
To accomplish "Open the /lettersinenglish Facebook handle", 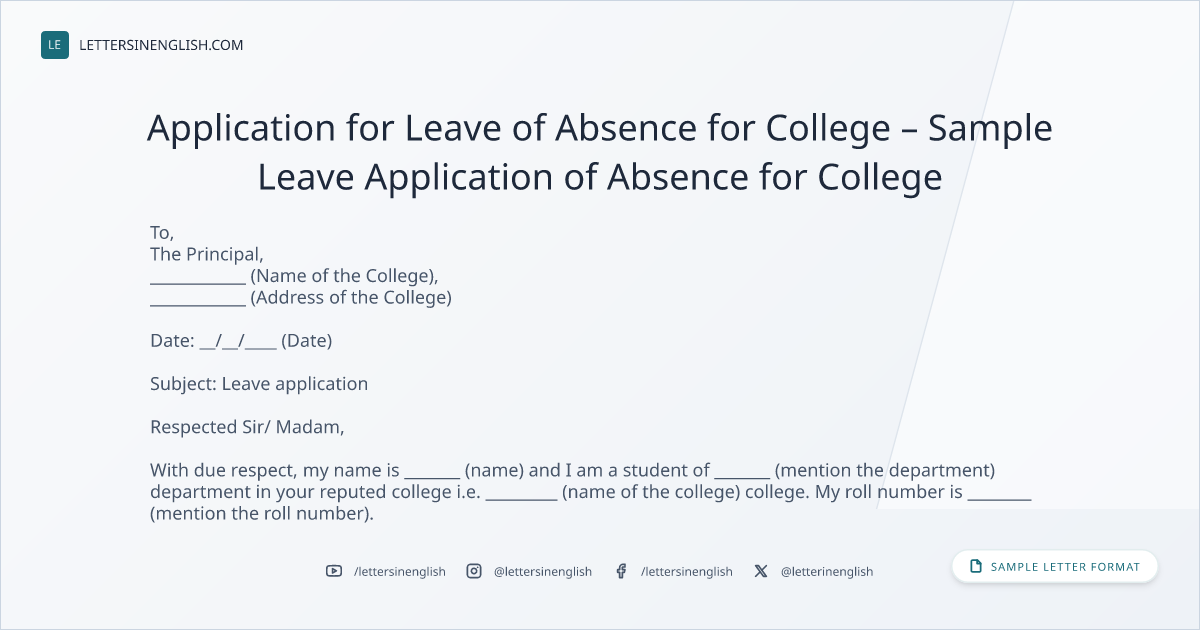I will click(687, 571).
